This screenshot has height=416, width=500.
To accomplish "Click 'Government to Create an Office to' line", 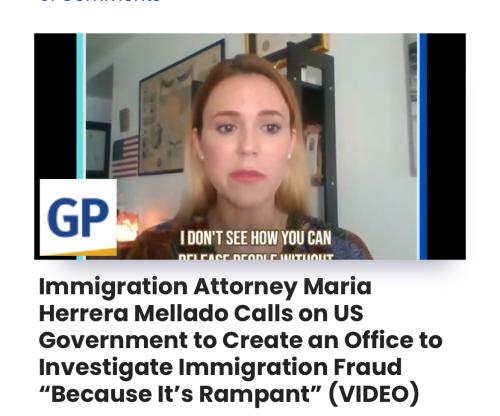I will pyautogui.click(x=241, y=340).
